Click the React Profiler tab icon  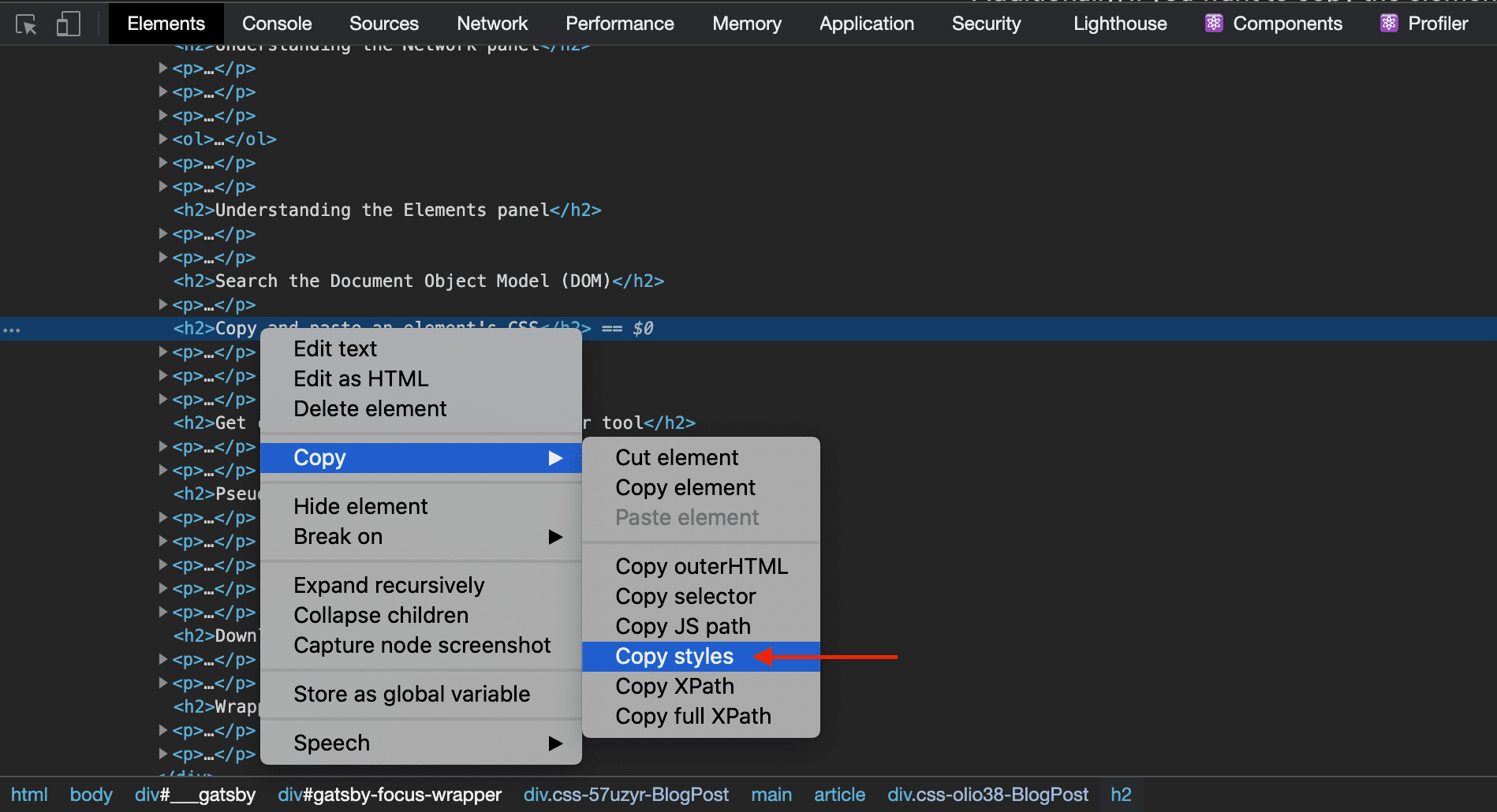[x=1389, y=24]
